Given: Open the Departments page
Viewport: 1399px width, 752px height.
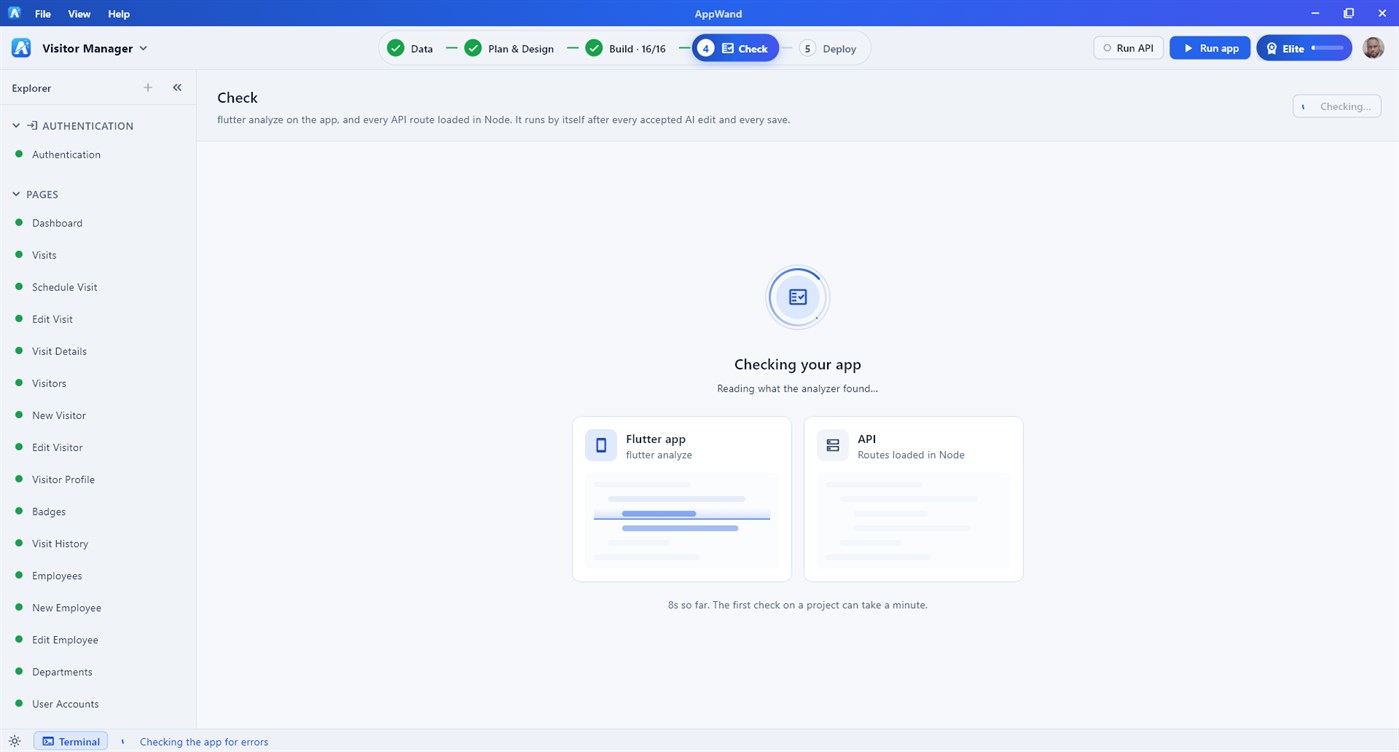Looking at the screenshot, I should pos(62,671).
